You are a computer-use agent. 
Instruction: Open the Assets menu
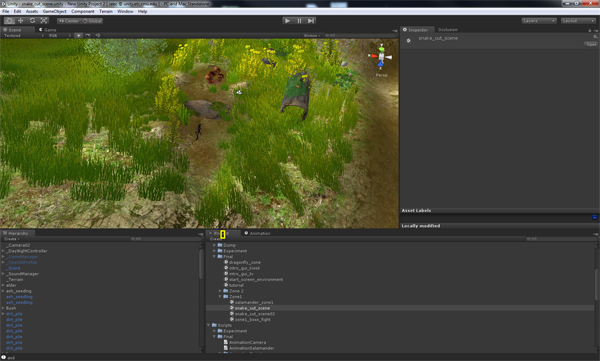pyautogui.click(x=32, y=11)
